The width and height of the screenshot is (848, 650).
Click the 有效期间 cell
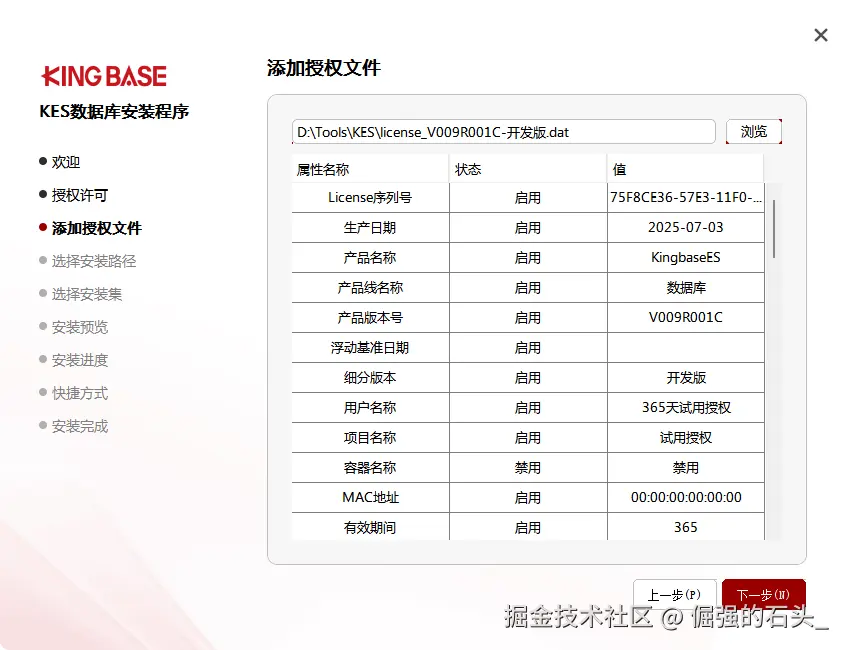click(x=370, y=527)
